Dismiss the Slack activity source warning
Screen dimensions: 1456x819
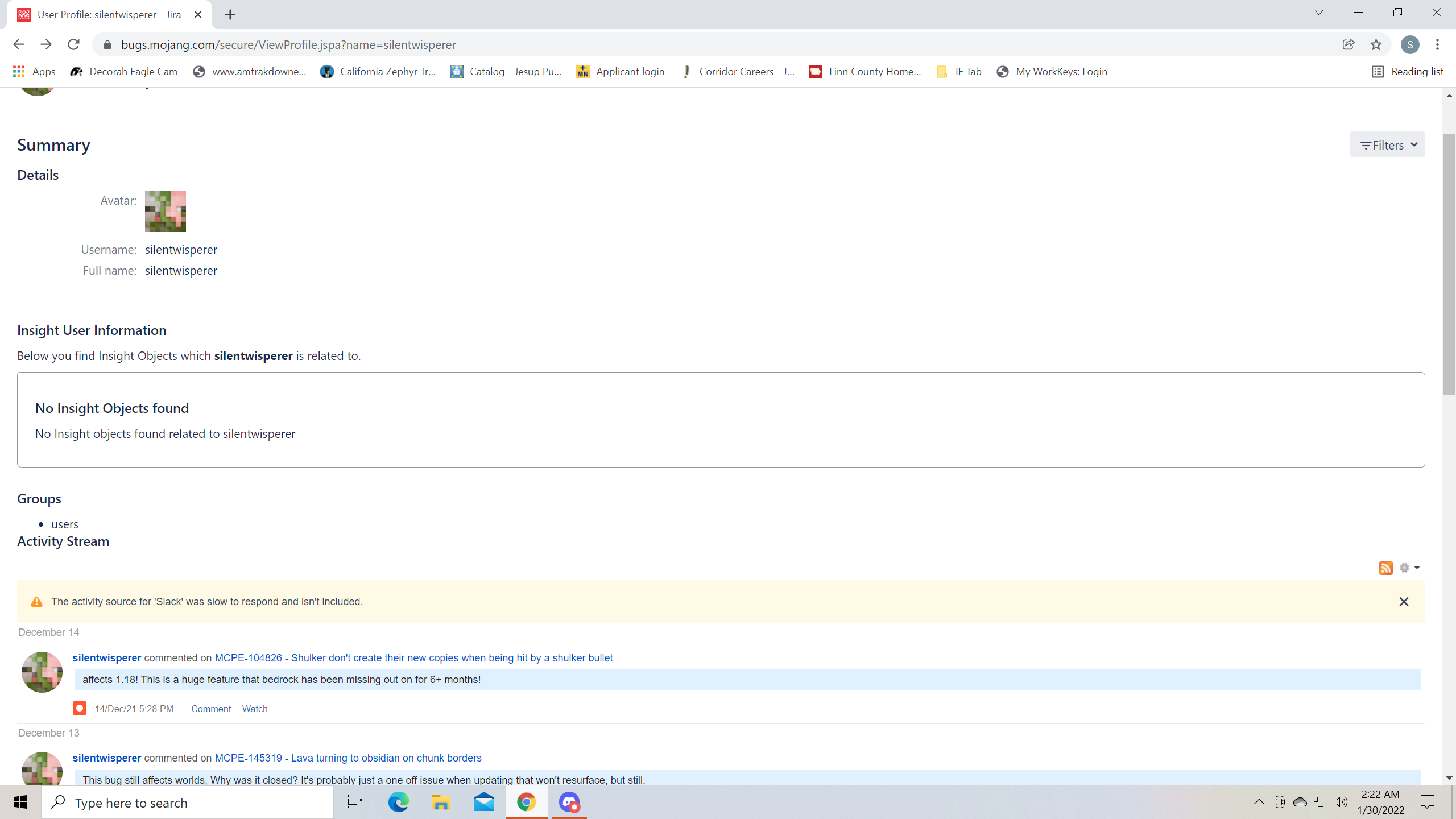click(1403, 602)
